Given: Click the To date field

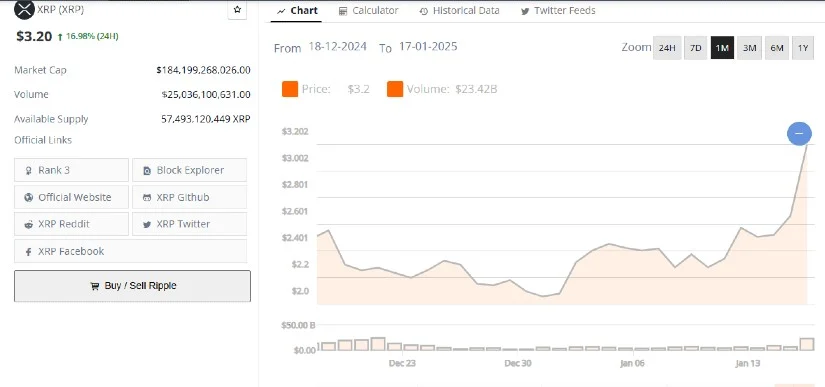Looking at the screenshot, I should [428, 46].
